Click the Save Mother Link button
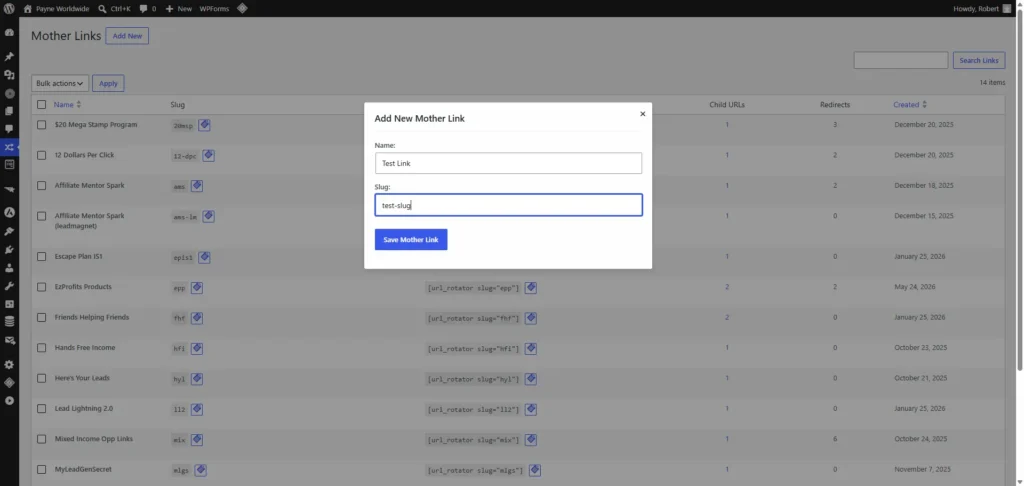The width and height of the screenshot is (1024, 486). [x=411, y=240]
